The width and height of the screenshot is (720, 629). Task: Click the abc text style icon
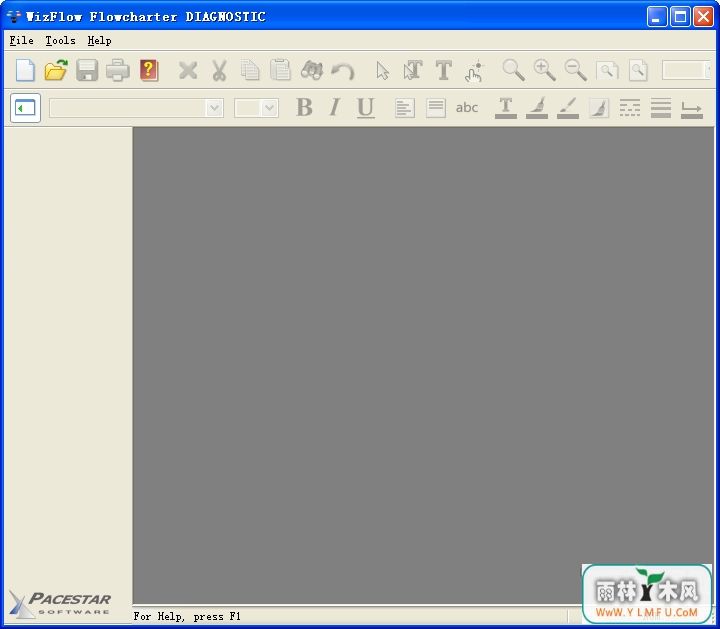click(x=467, y=108)
